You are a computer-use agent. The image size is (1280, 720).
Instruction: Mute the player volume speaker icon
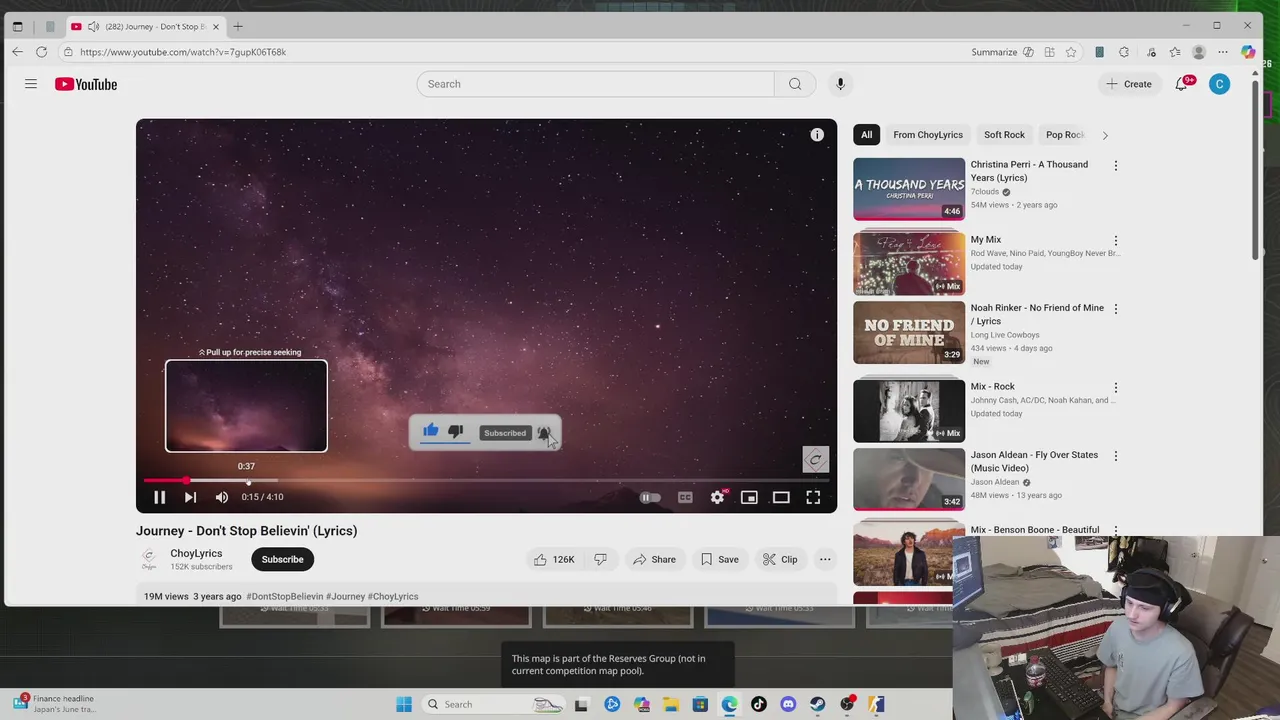tap(222, 497)
